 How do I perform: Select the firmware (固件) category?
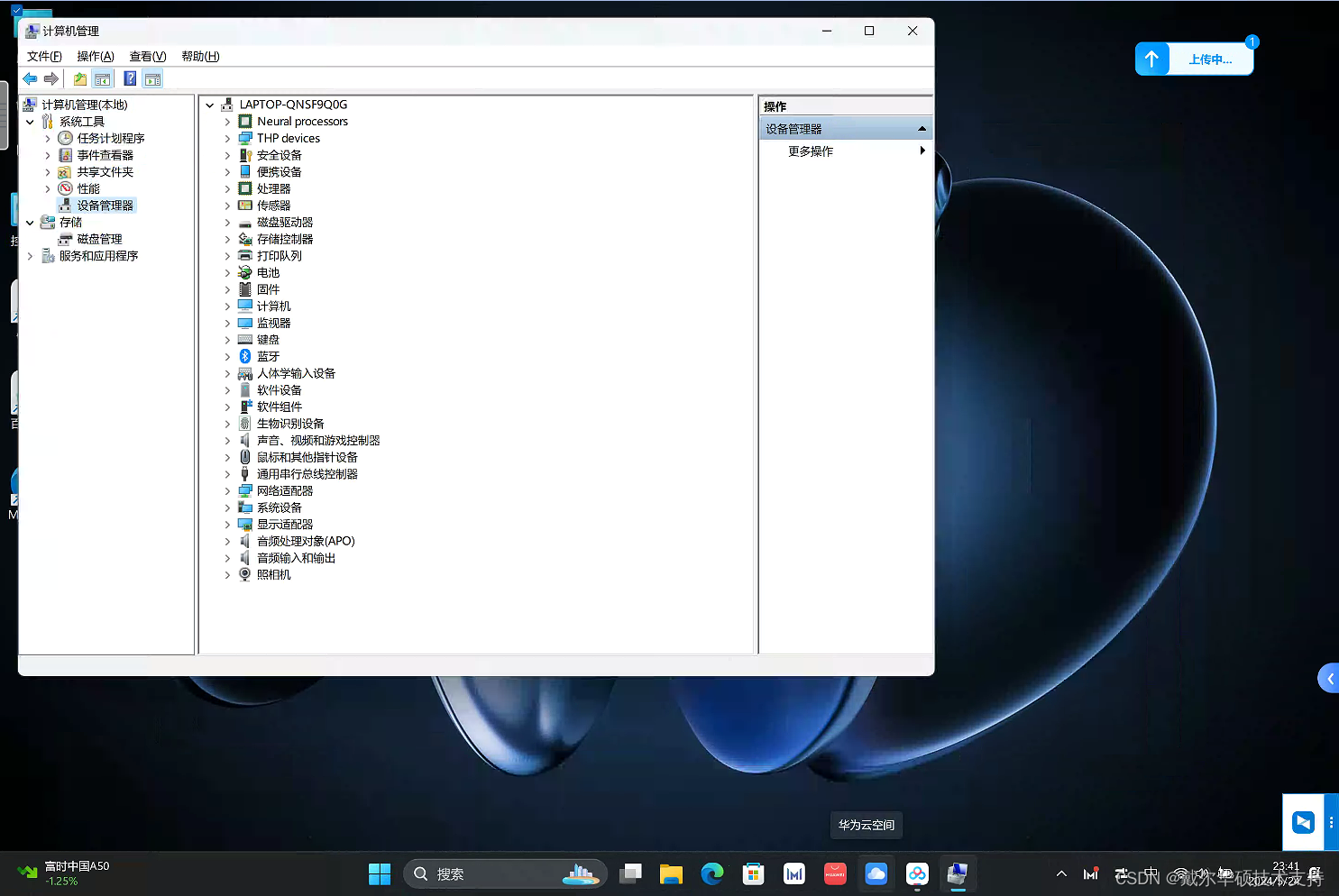(268, 289)
